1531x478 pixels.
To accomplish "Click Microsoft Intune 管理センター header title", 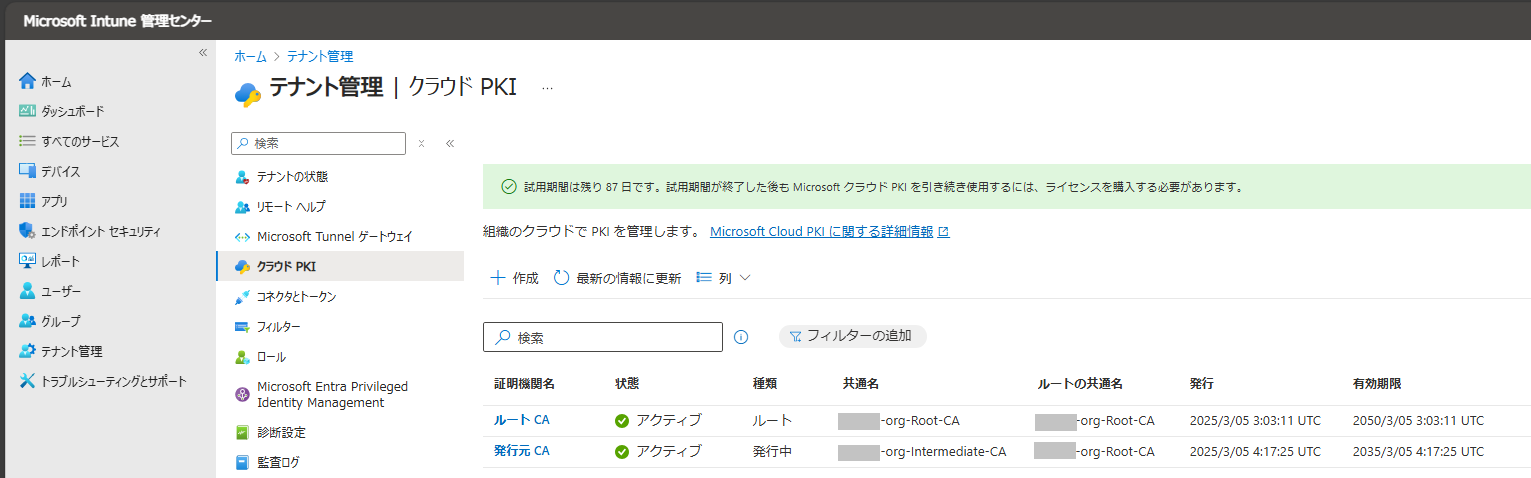I will (x=117, y=21).
